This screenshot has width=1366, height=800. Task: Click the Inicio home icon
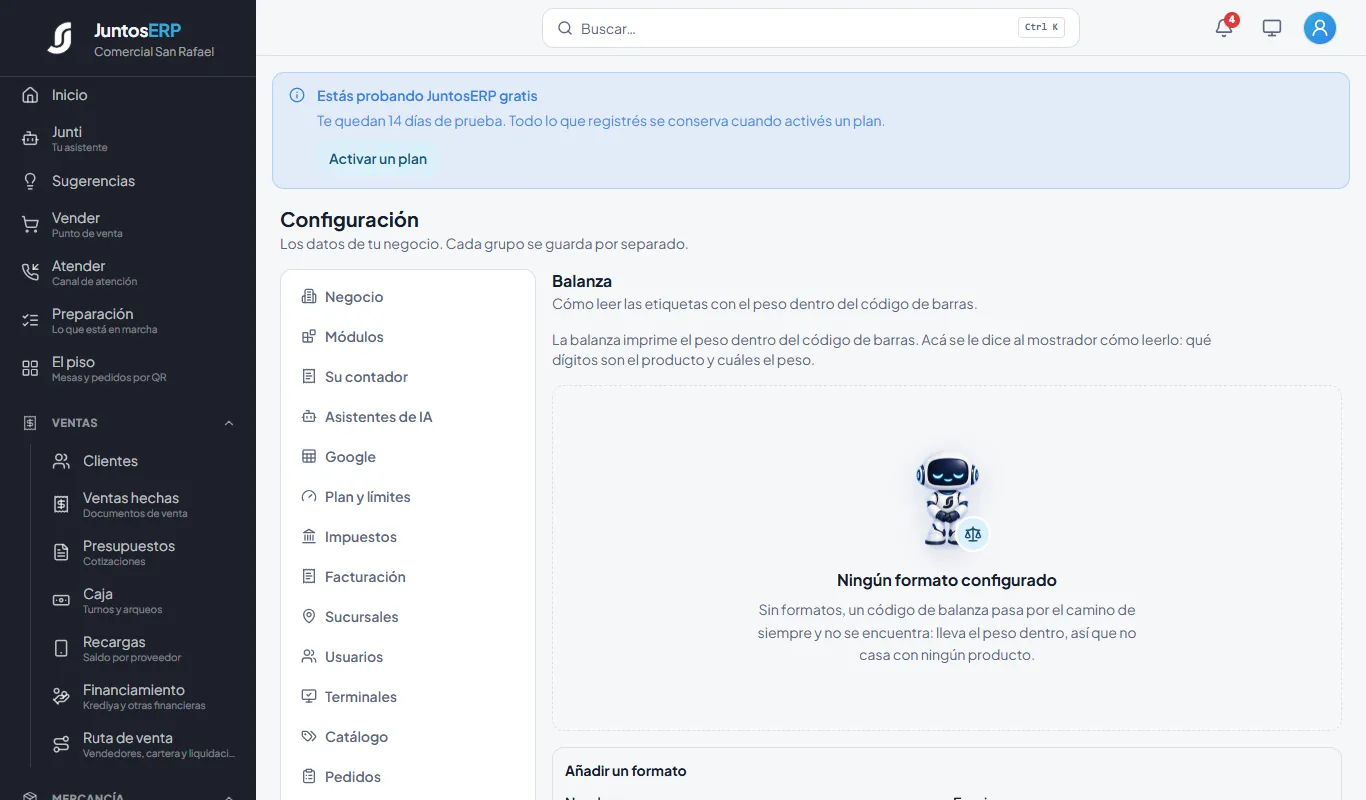30,95
